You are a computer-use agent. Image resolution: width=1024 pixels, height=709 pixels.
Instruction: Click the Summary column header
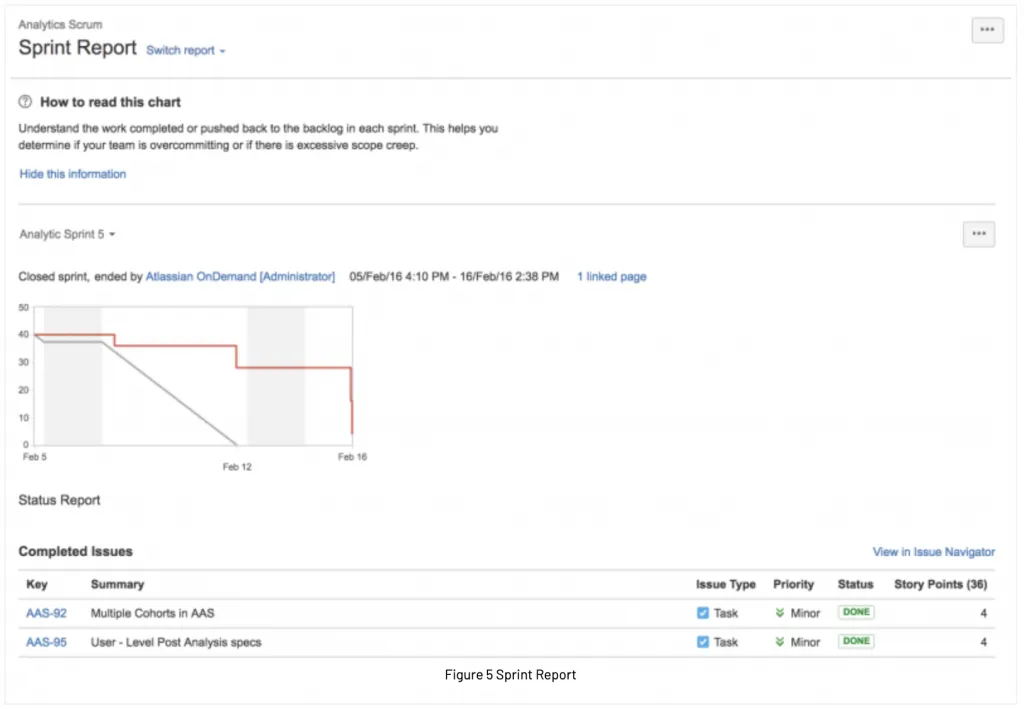118,584
